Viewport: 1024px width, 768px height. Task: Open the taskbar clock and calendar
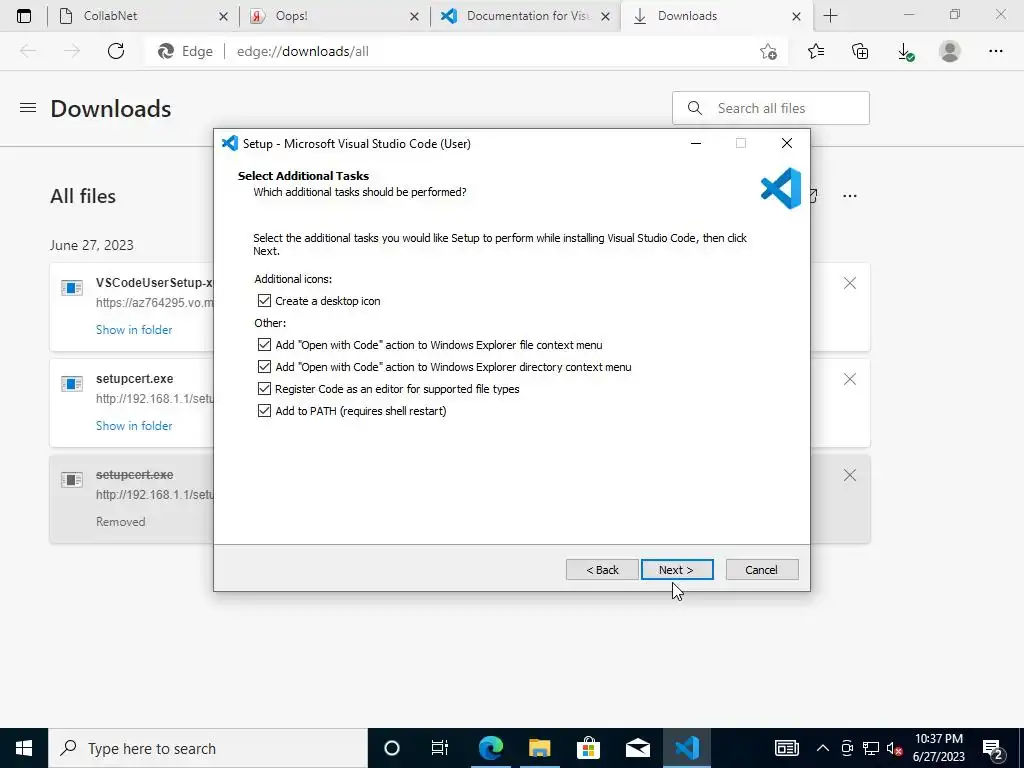(938, 748)
